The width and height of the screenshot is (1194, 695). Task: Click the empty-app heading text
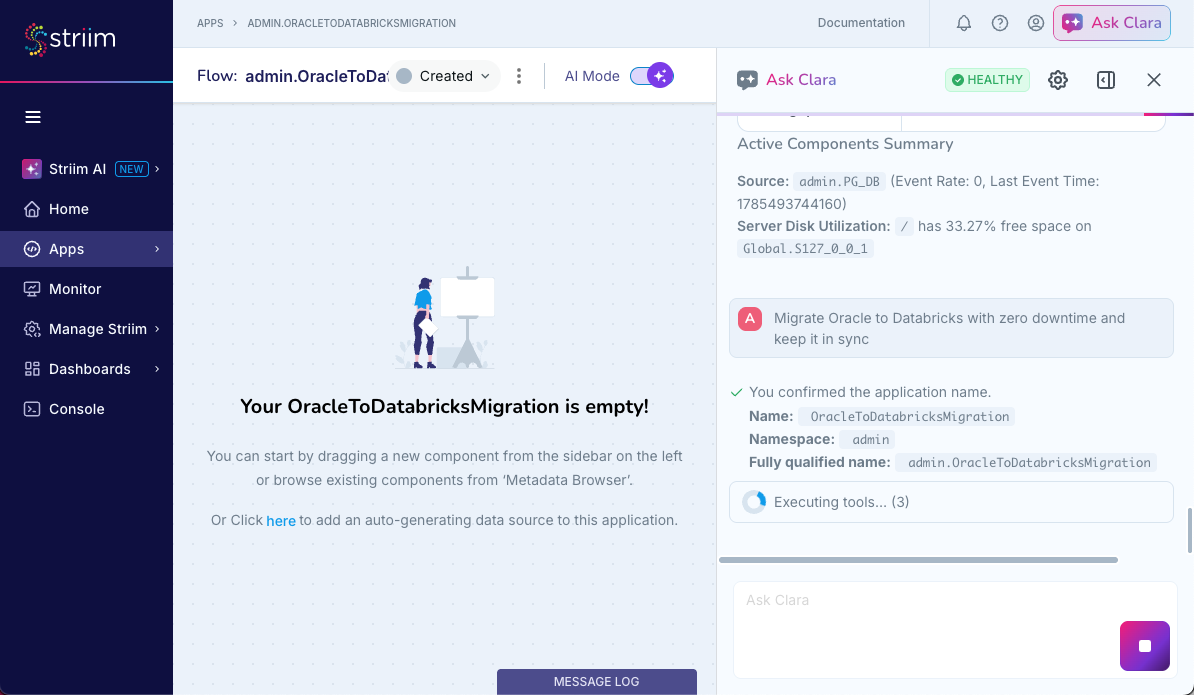tap(445, 406)
